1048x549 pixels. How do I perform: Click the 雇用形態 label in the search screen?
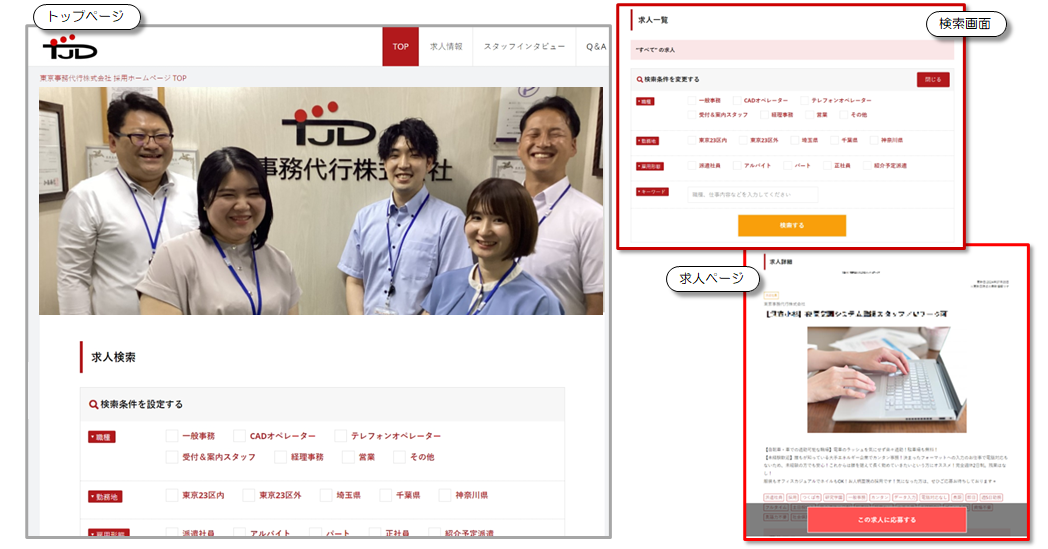point(650,167)
